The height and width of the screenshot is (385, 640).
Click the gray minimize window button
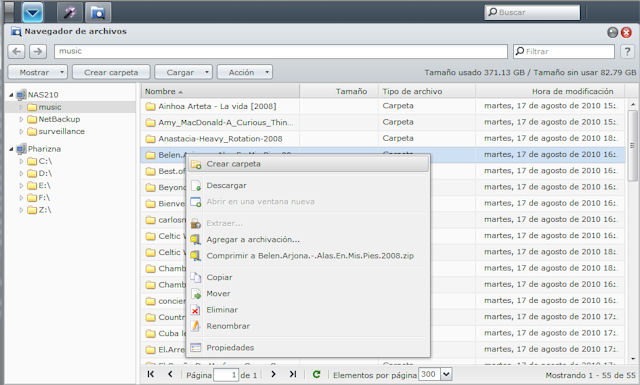point(612,32)
